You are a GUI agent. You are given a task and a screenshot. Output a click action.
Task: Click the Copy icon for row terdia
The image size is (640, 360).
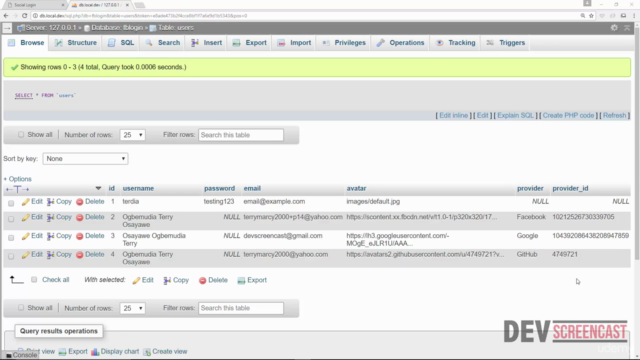point(51,202)
